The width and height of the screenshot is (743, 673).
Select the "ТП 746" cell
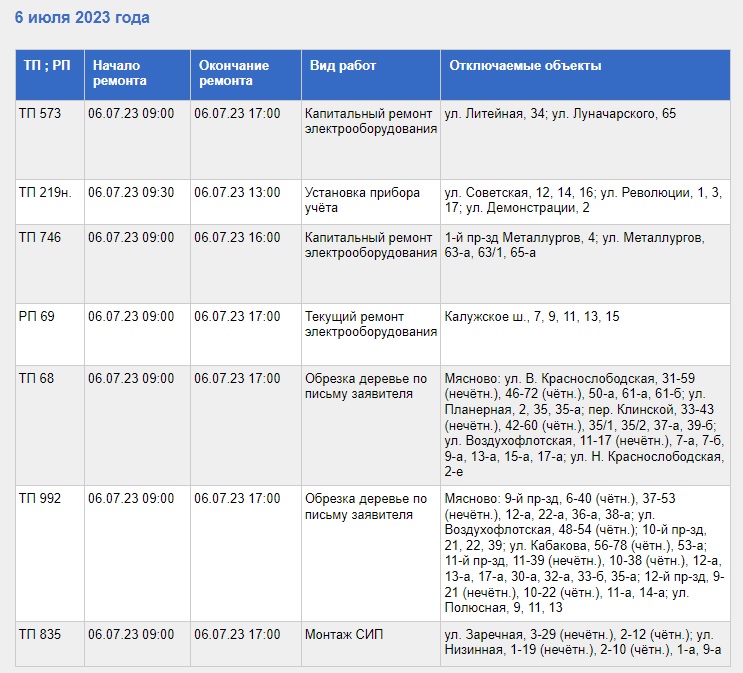pos(40,238)
